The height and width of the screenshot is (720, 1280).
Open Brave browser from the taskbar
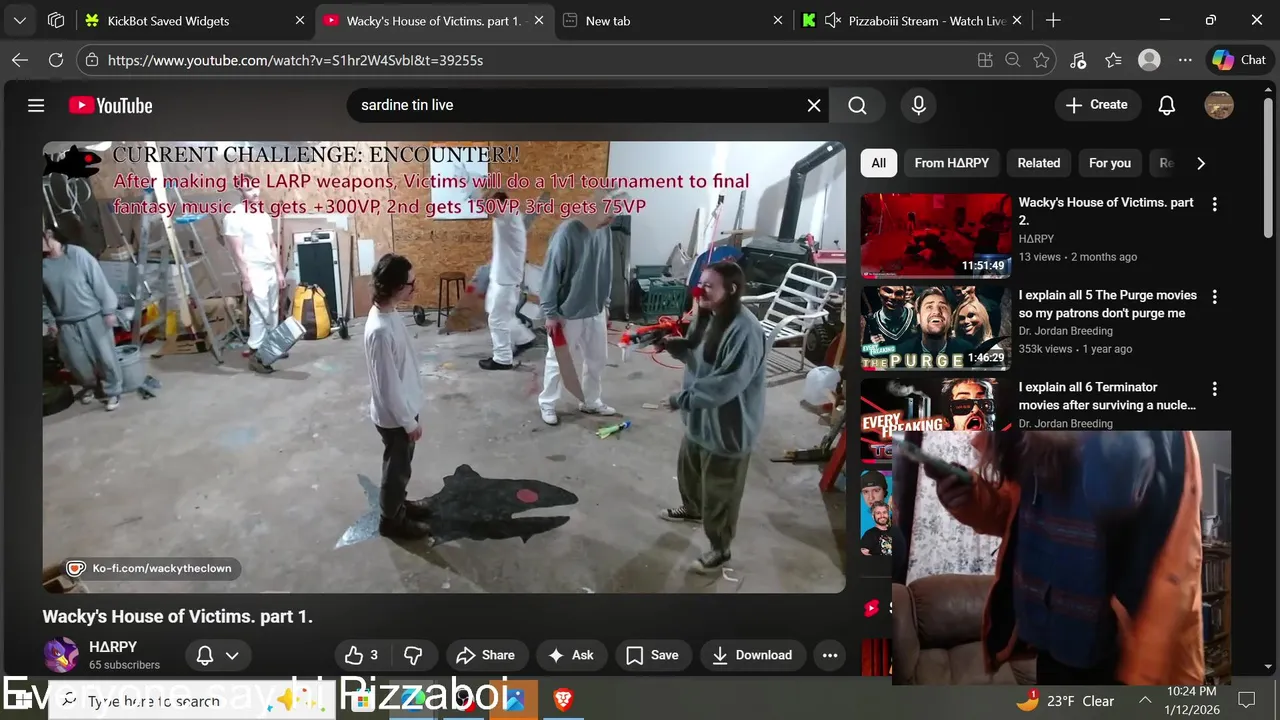[563, 700]
